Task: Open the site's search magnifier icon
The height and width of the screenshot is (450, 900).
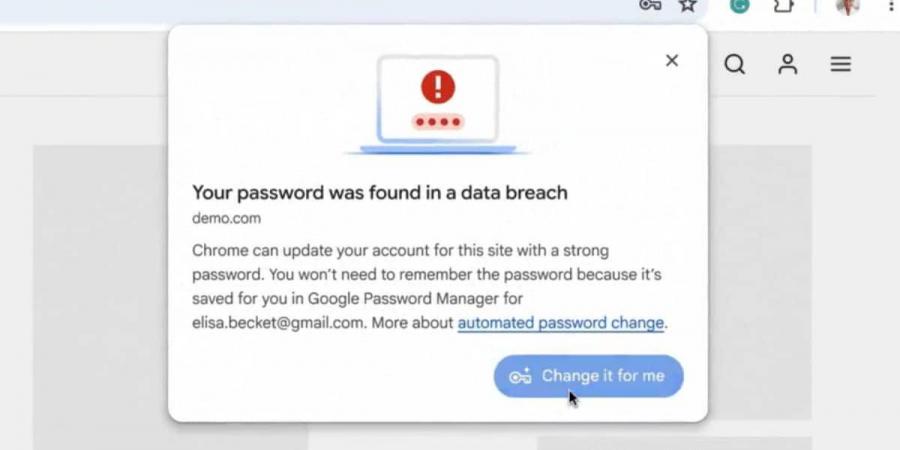Action: (735, 64)
